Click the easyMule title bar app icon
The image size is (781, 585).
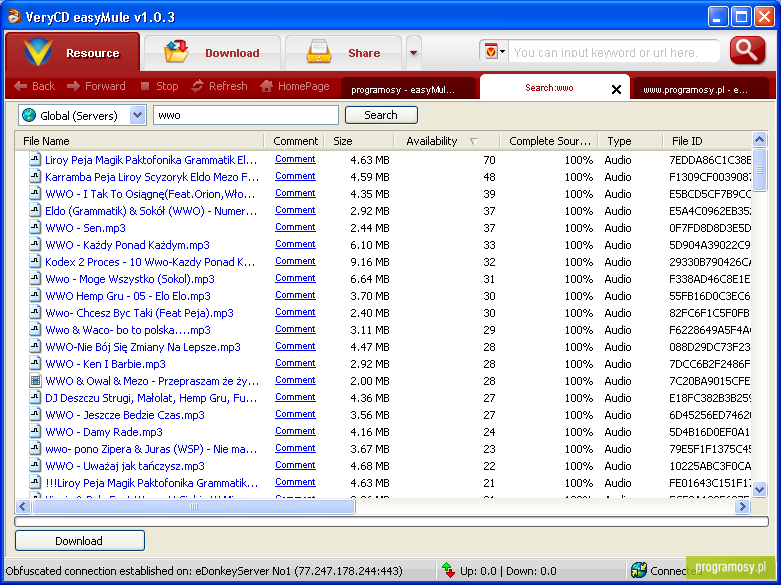13,16
